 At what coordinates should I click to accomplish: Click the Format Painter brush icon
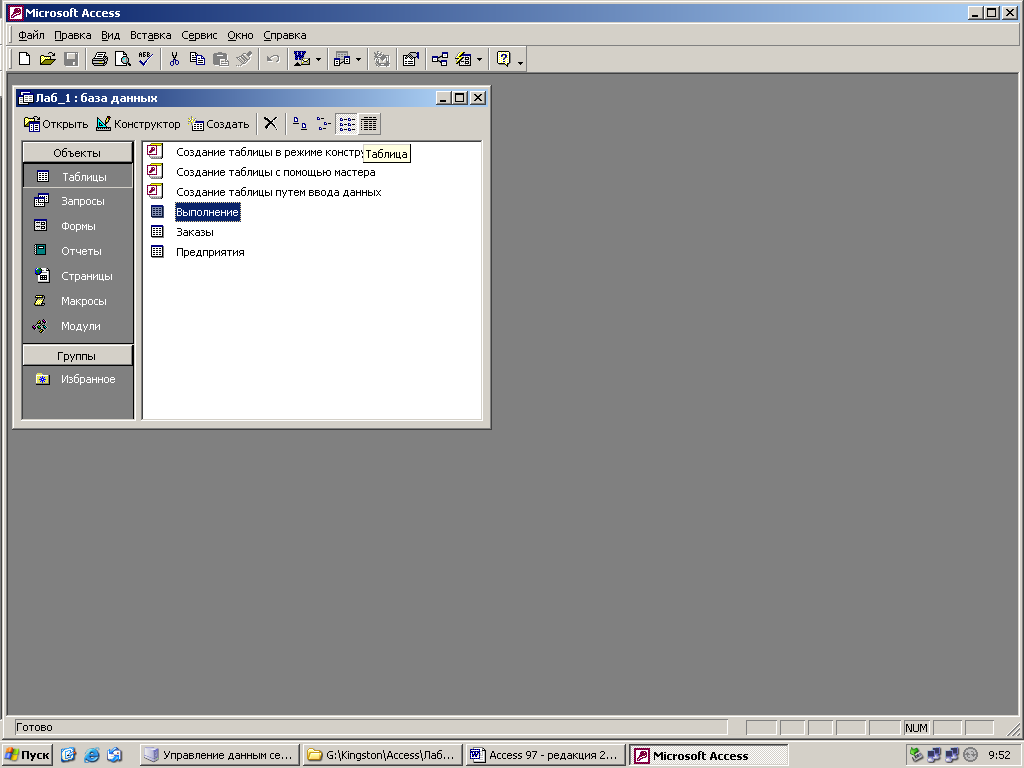point(244,59)
